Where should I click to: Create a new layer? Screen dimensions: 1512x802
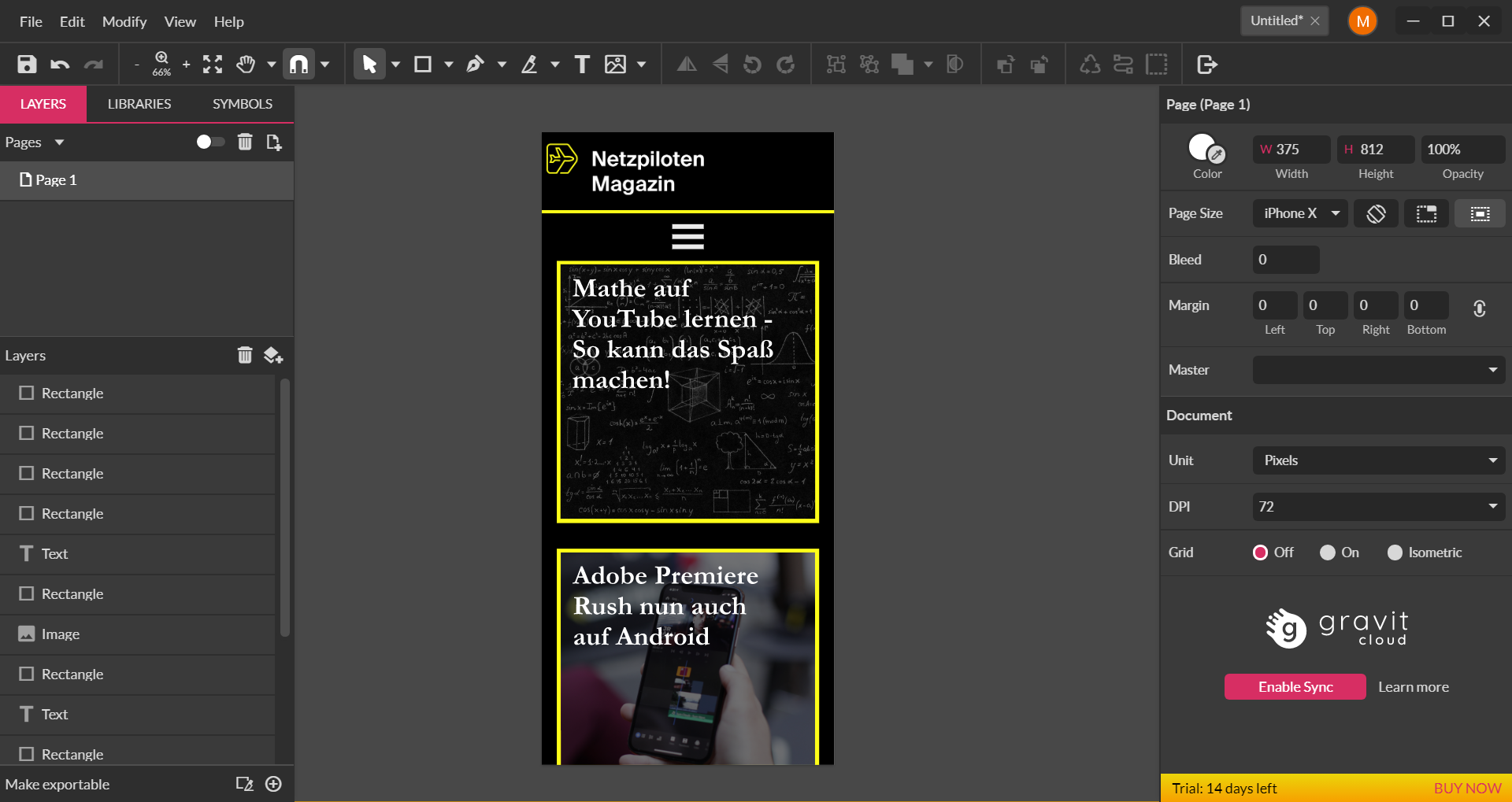273,355
